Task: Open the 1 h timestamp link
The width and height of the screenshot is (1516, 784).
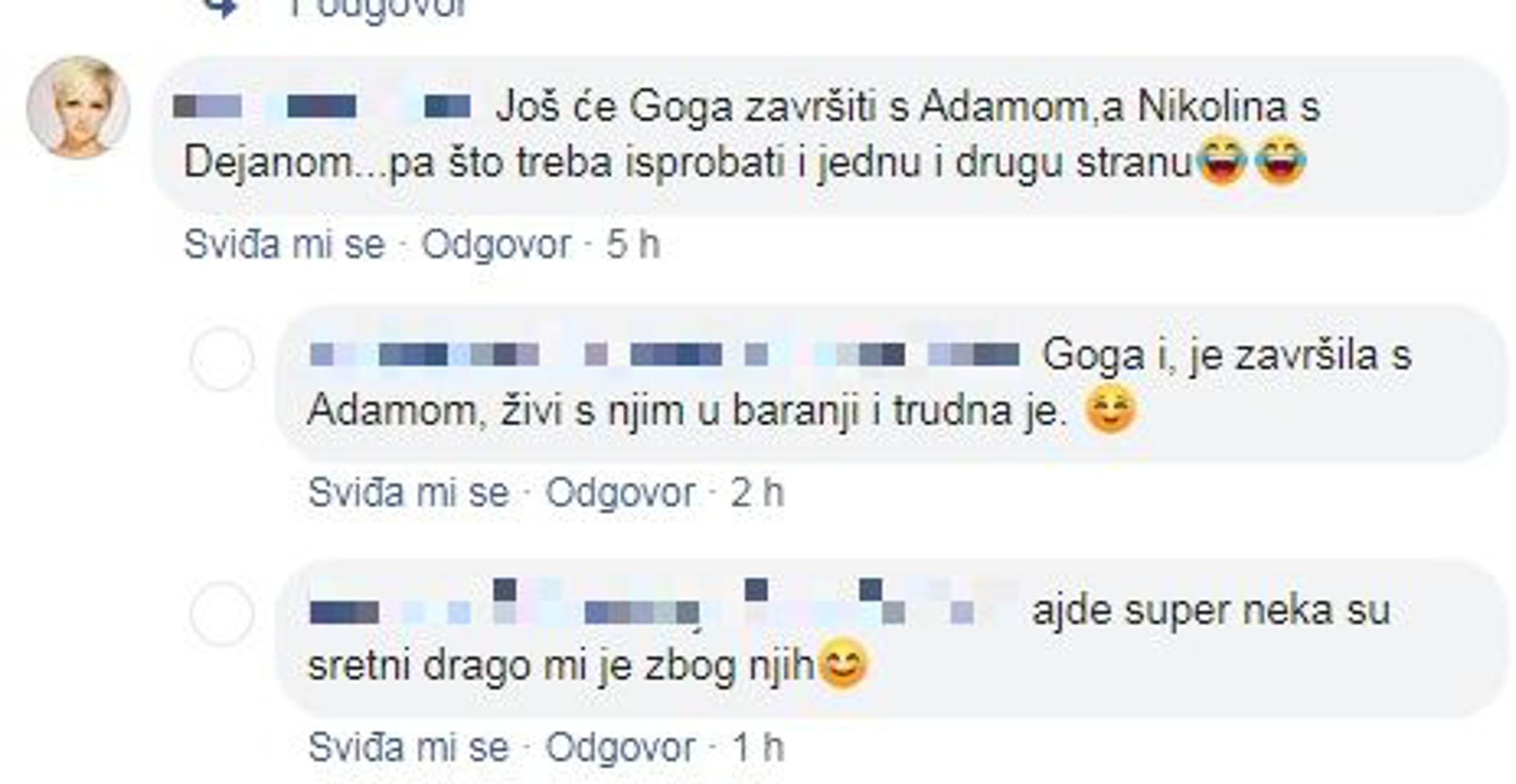Action: click(x=758, y=747)
